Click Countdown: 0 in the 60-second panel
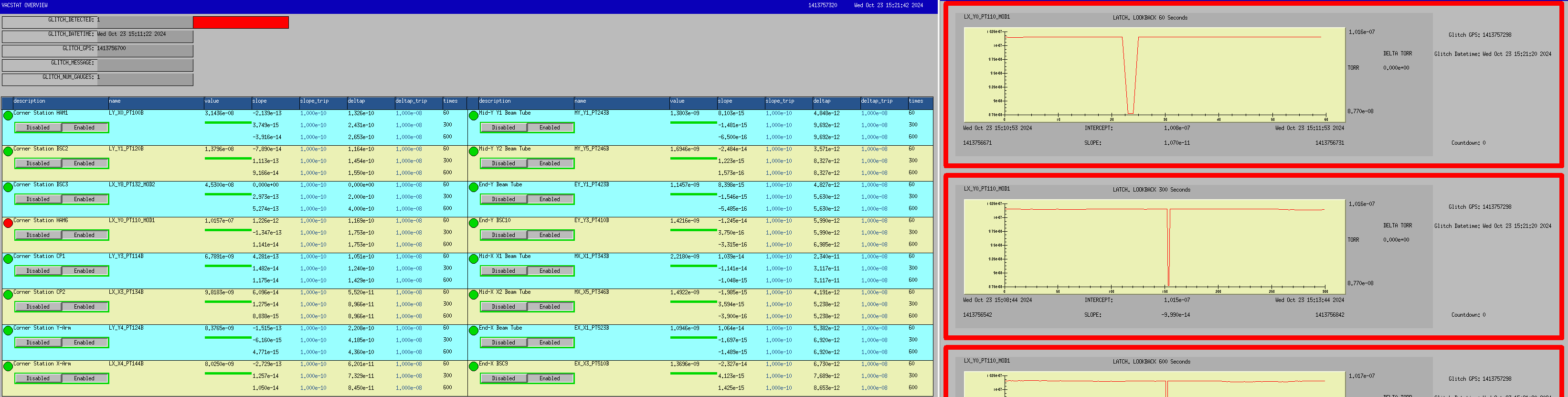This screenshot has height=397, width=1568. tap(1468, 143)
